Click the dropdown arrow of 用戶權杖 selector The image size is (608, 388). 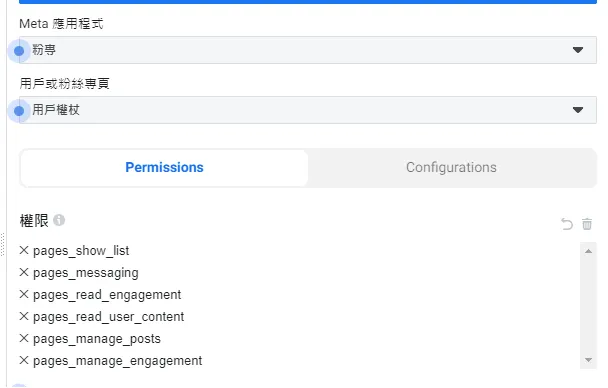[578, 110]
